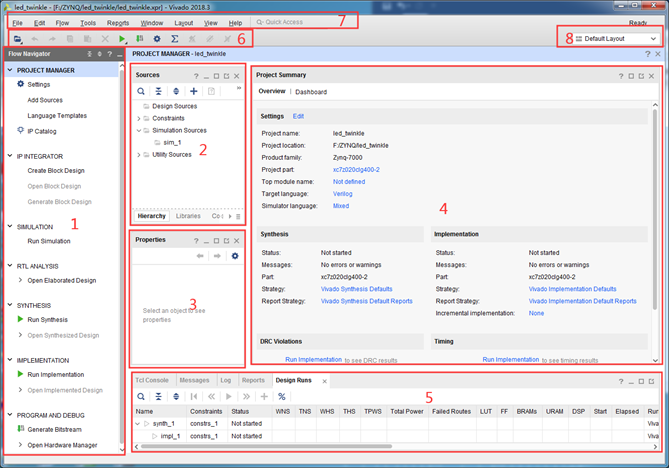Collapse all in the Sources panel
The image size is (669, 468).
(x=158, y=91)
